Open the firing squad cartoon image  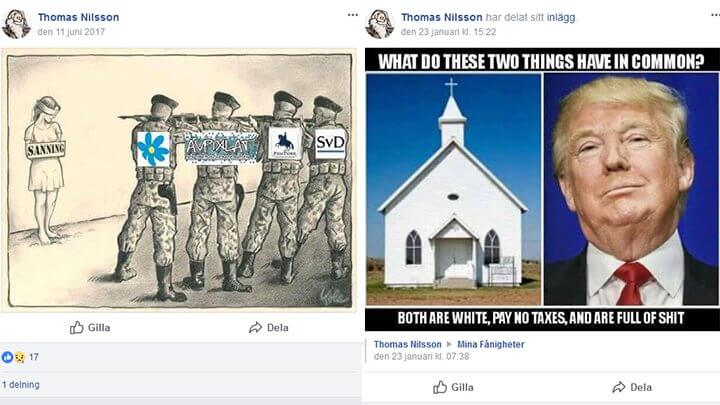click(x=180, y=180)
